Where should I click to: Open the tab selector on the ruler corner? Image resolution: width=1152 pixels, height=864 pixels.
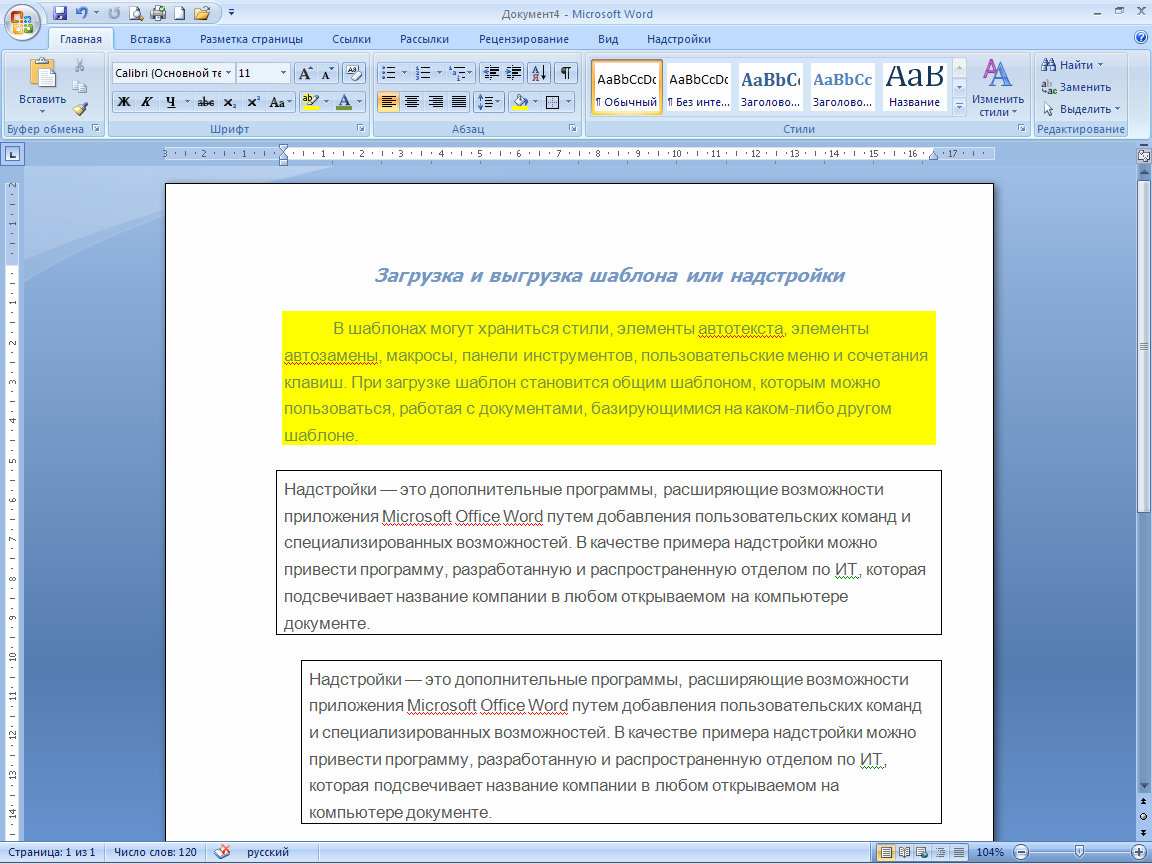pyautogui.click(x=13, y=154)
